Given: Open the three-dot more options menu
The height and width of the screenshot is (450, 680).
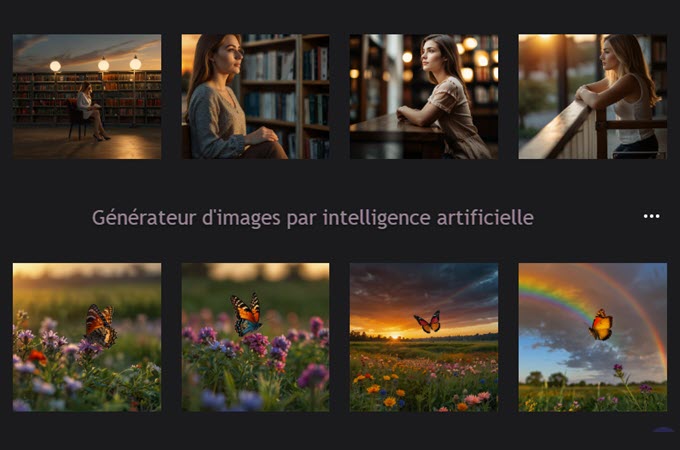Looking at the screenshot, I should (651, 216).
